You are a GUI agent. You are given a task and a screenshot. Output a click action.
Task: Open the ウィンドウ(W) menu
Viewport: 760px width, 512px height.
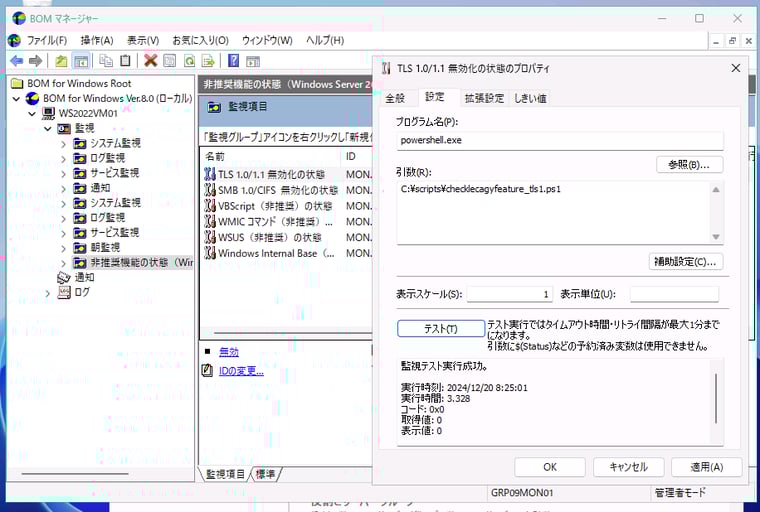tap(267, 40)
